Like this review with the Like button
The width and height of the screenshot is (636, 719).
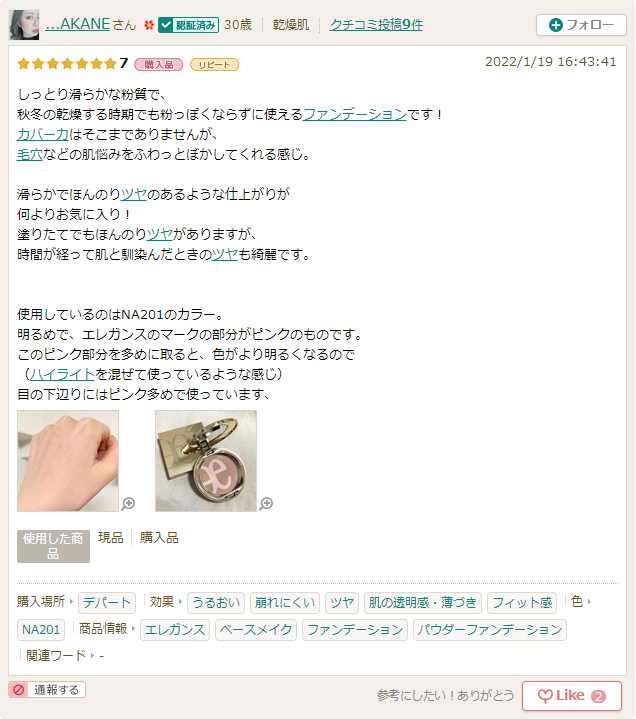tap(572, 696)
